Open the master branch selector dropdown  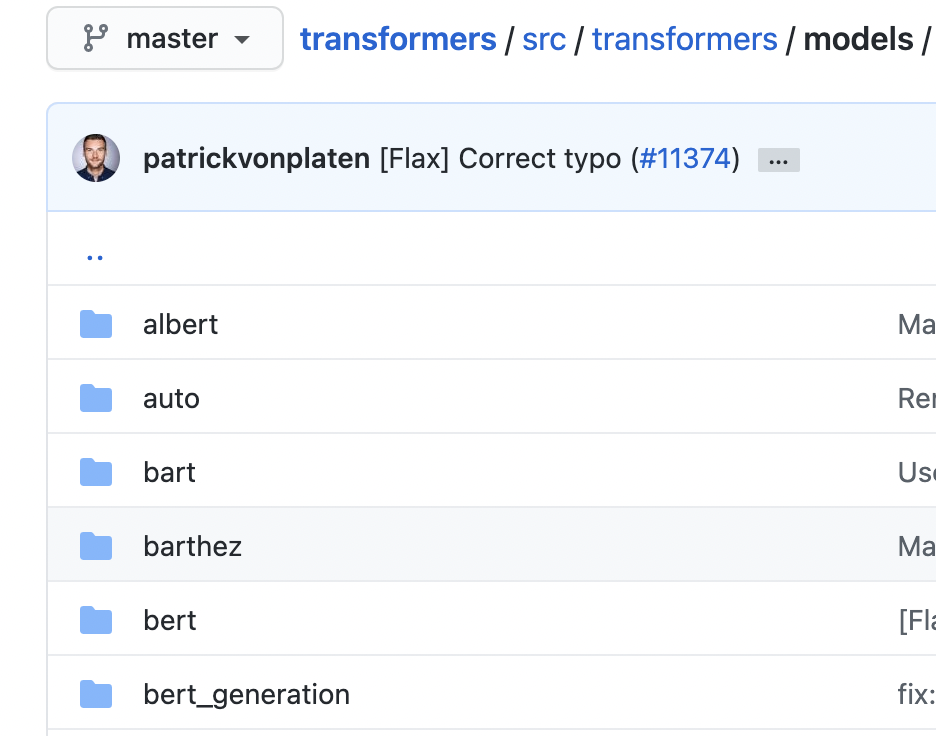(165, 39)
